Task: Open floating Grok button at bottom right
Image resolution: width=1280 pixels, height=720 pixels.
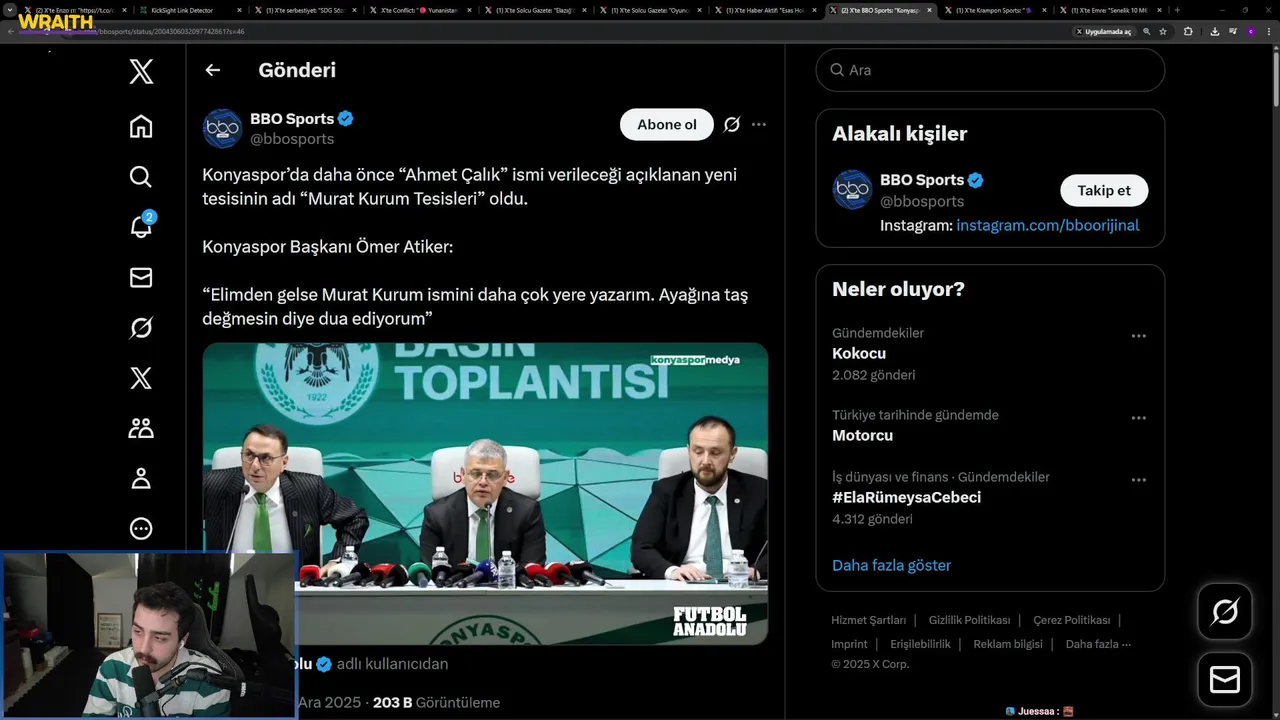Action: (x=1225, y=611)
